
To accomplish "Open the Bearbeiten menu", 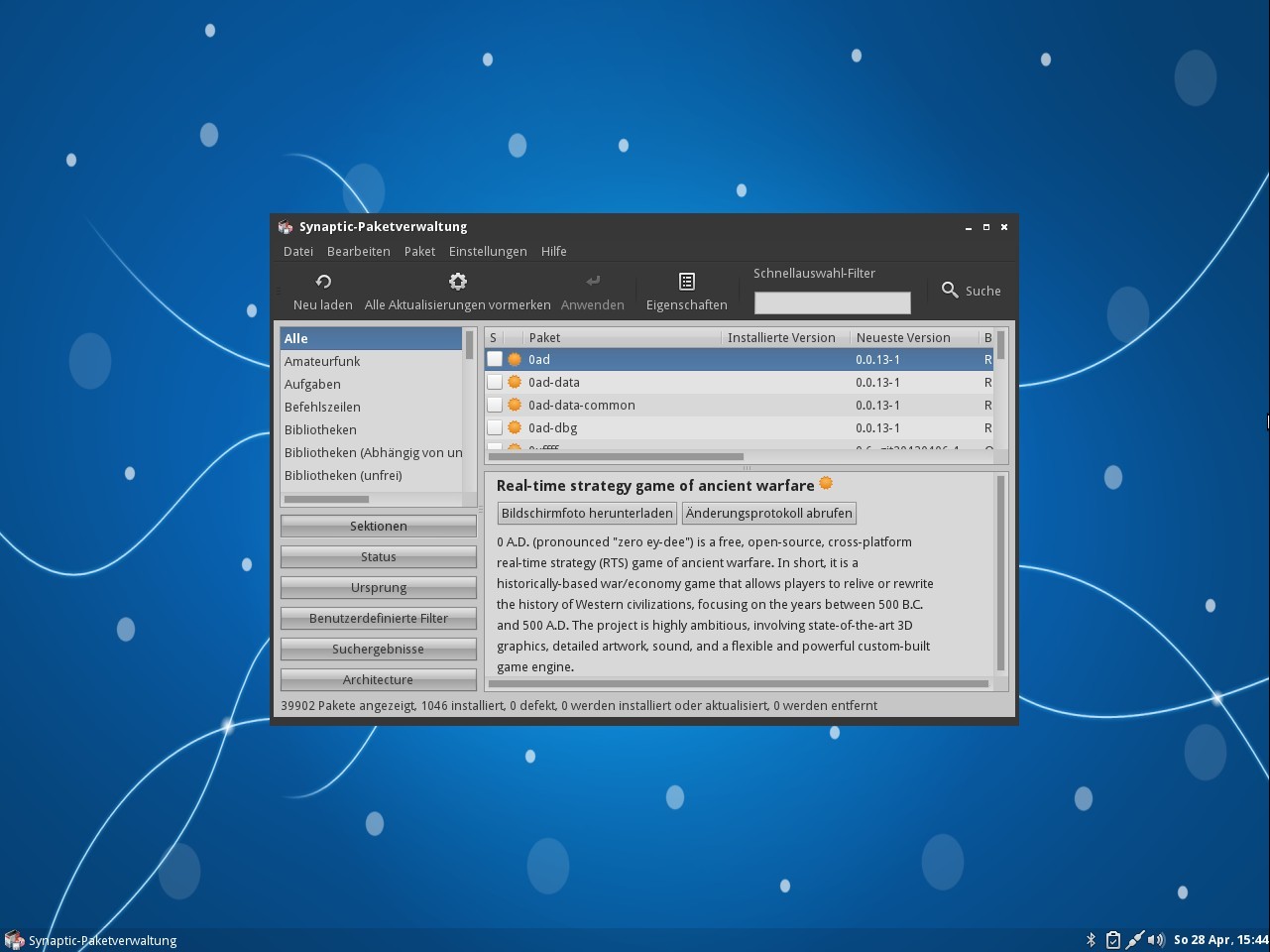I will click(x=358, y=252).
